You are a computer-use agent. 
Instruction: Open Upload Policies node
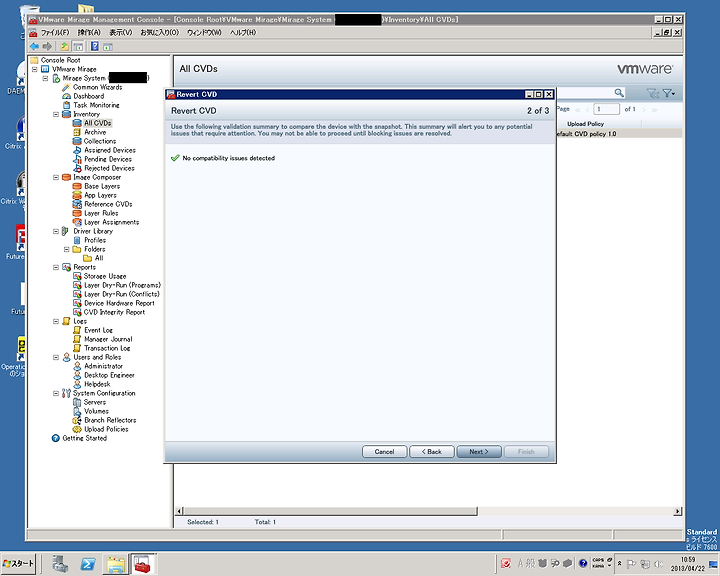[x=106, y=429]
